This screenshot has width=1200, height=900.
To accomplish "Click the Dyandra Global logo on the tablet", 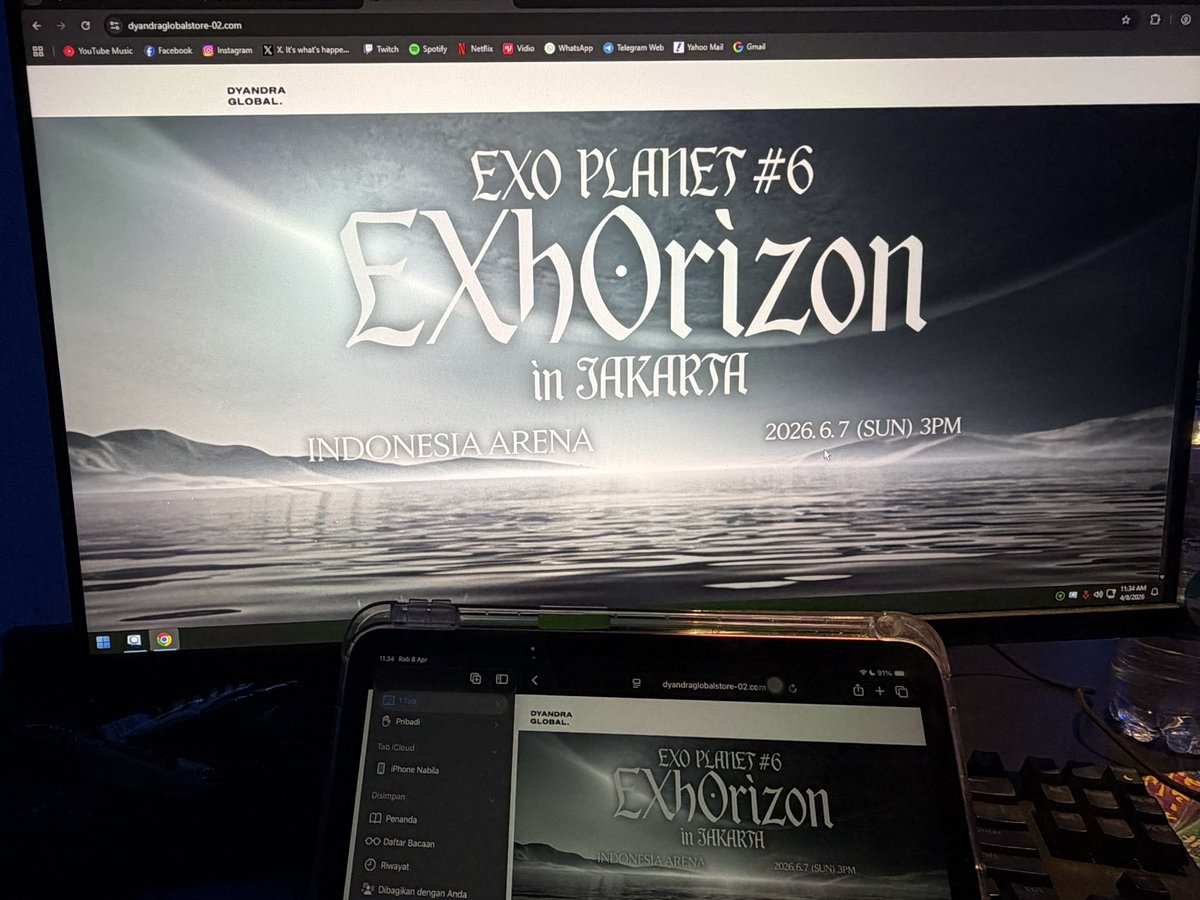I will point(551,717).
